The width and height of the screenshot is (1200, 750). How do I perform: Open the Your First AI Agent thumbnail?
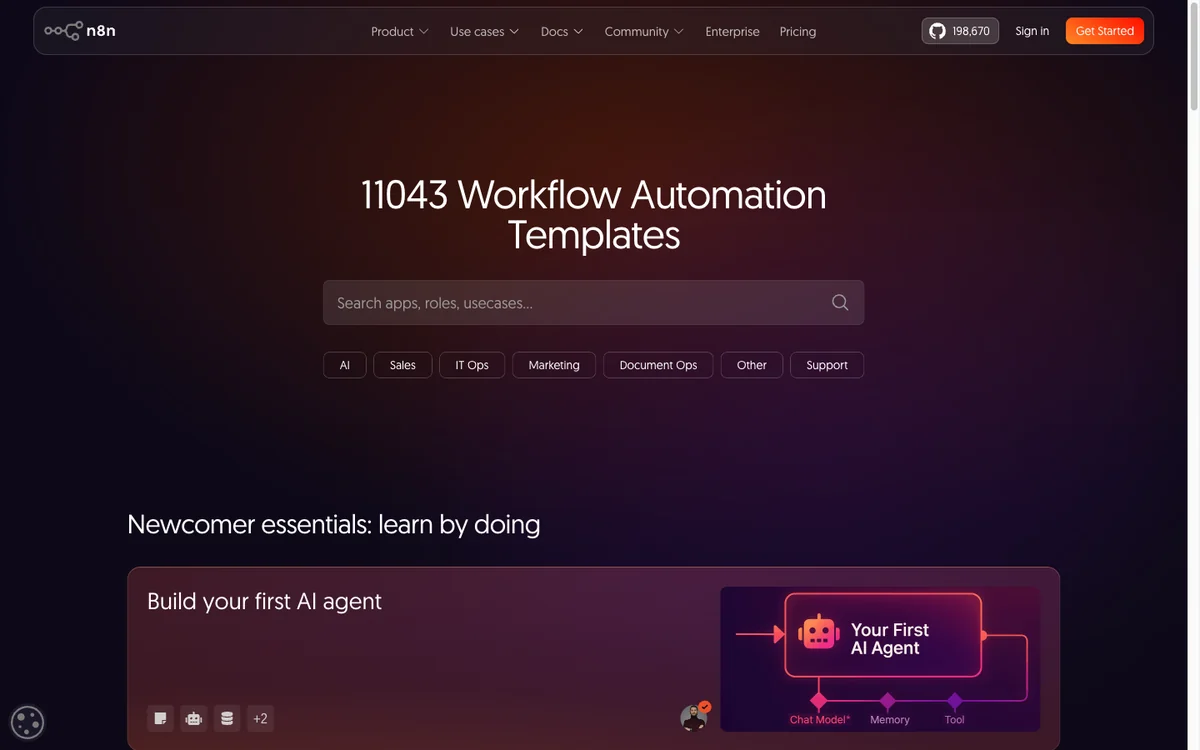pyautogui.click(x=880, y=659)
